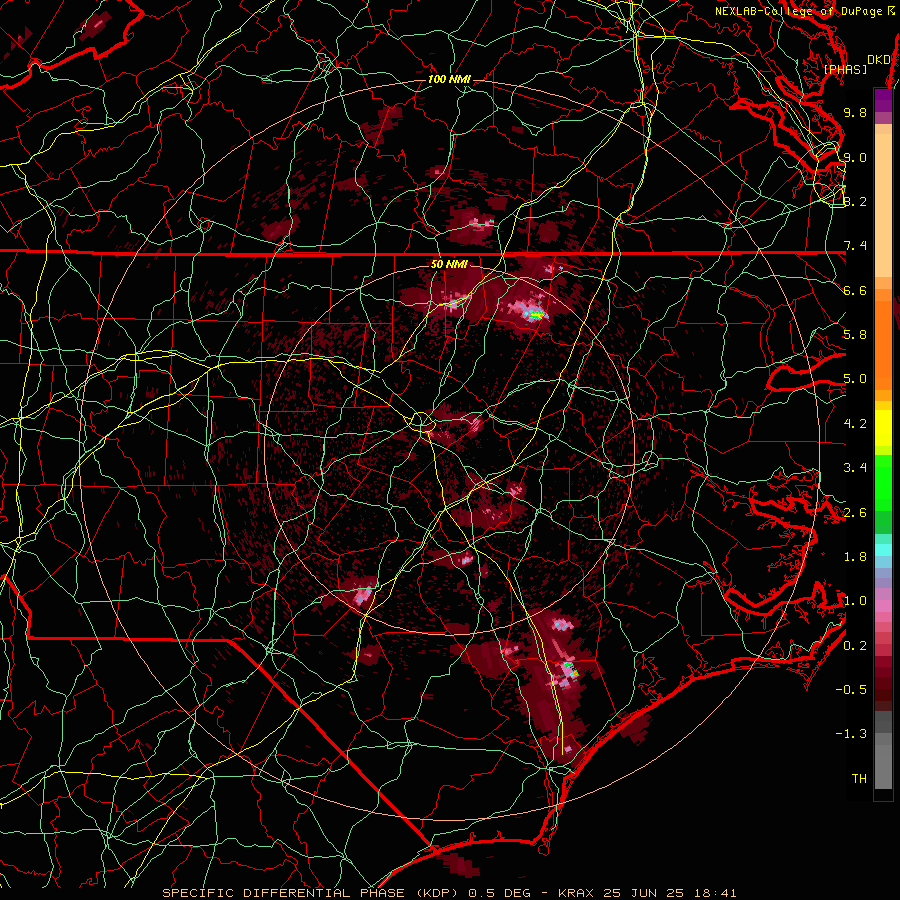Click the 4.2 value on the color scale
The image size is (900, 900).
coord(855,424)
